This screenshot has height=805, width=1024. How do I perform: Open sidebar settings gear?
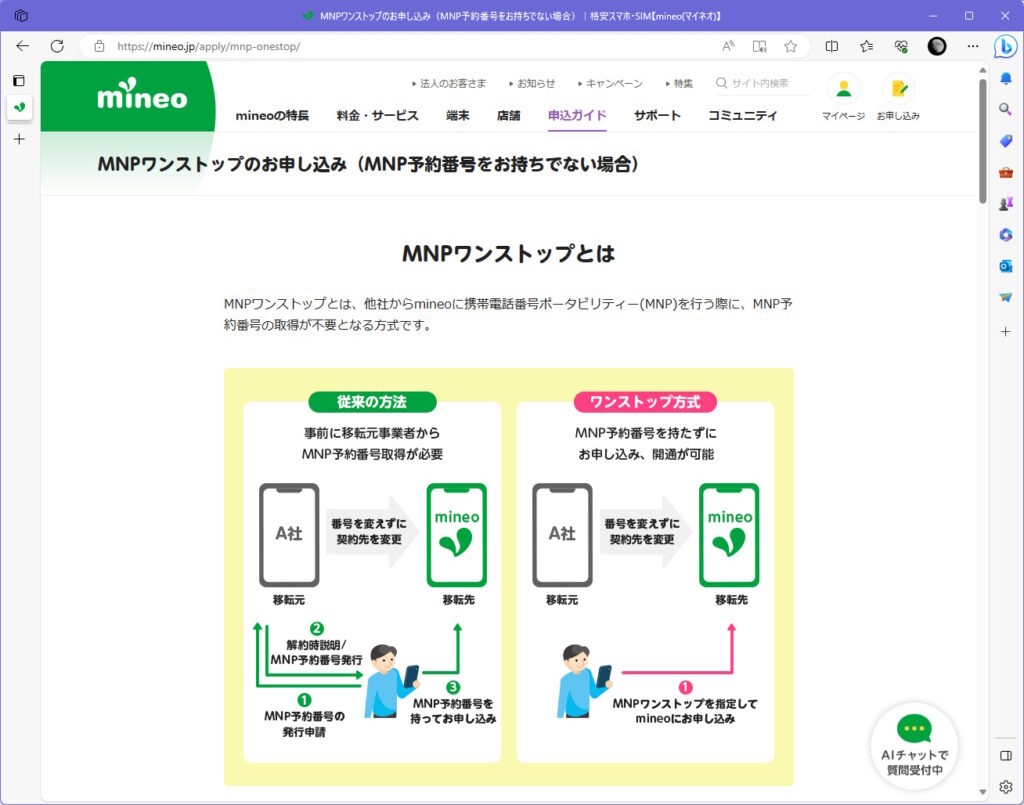[x=1006, y=787]
